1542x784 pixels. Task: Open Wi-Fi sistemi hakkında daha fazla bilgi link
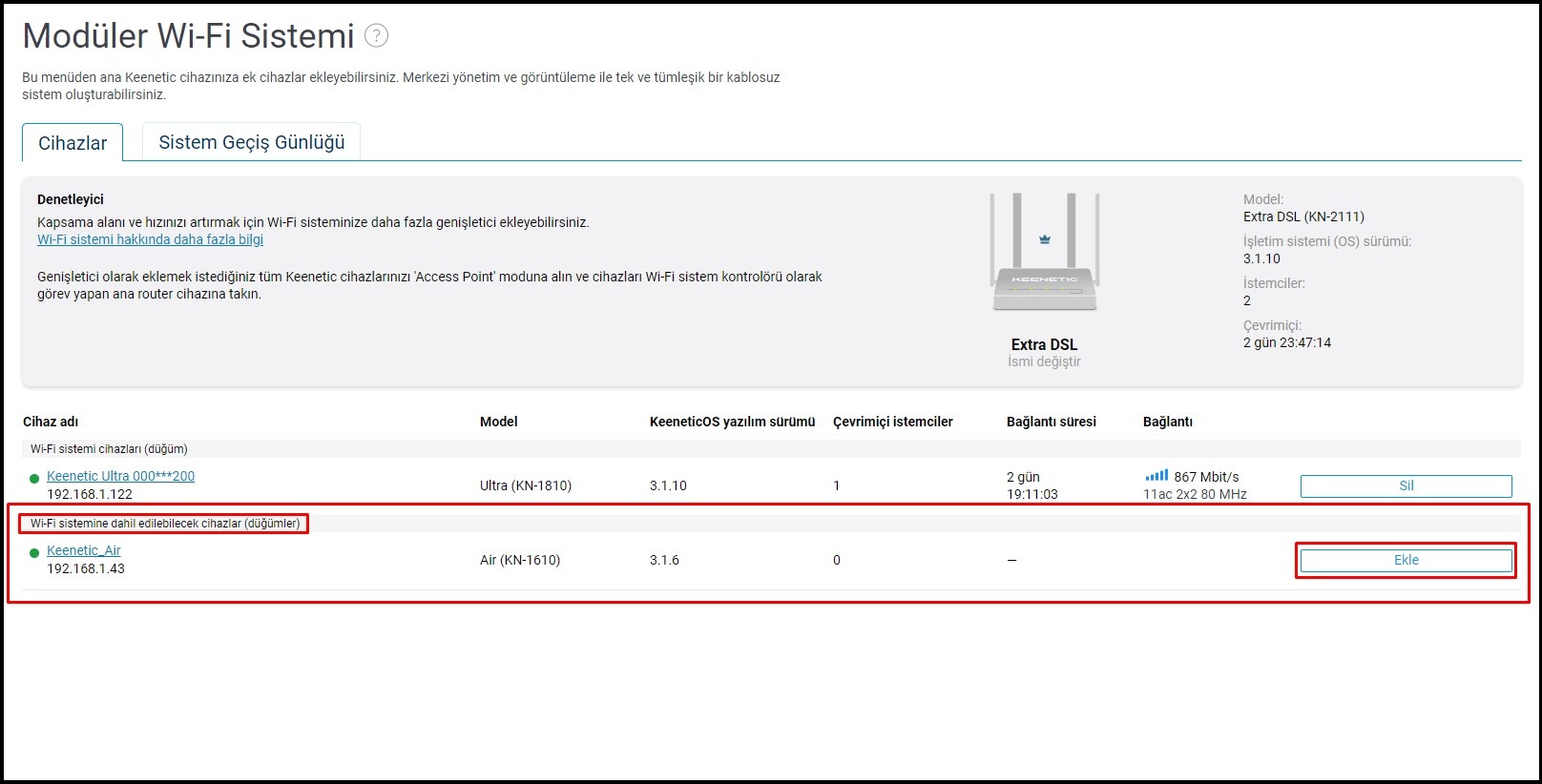(x=150, y=239)
